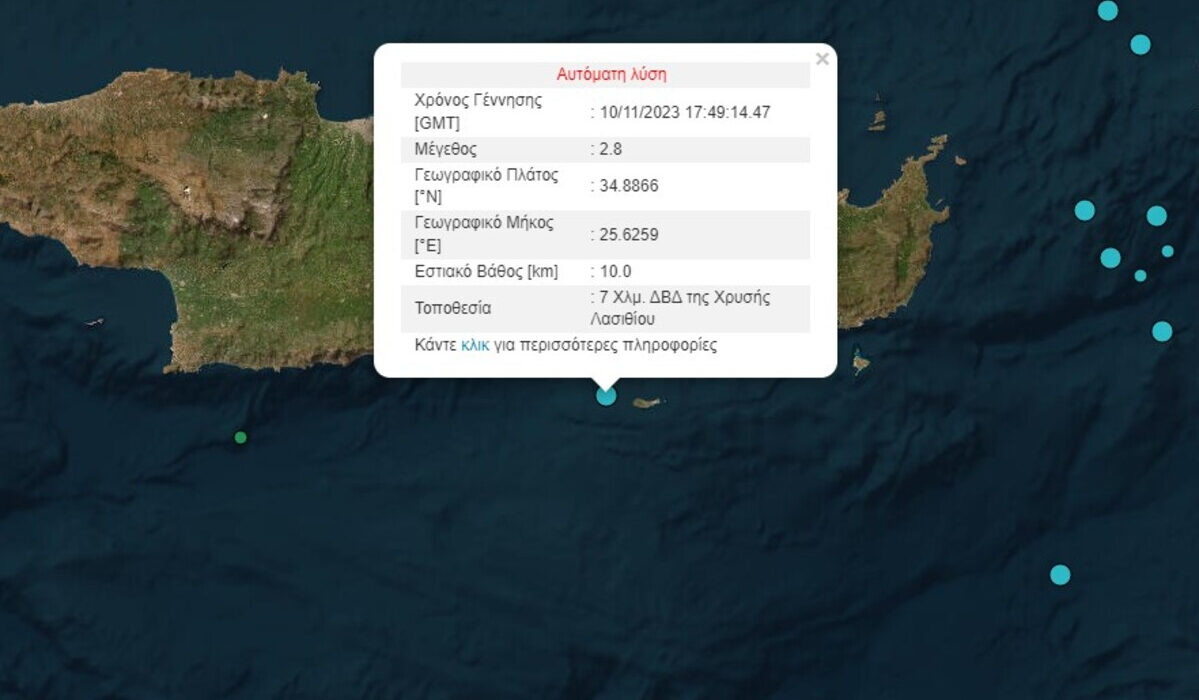
Task: Click the 'Χρόνος Γέννησης [GMT]' label
Action: coord(478,112)
